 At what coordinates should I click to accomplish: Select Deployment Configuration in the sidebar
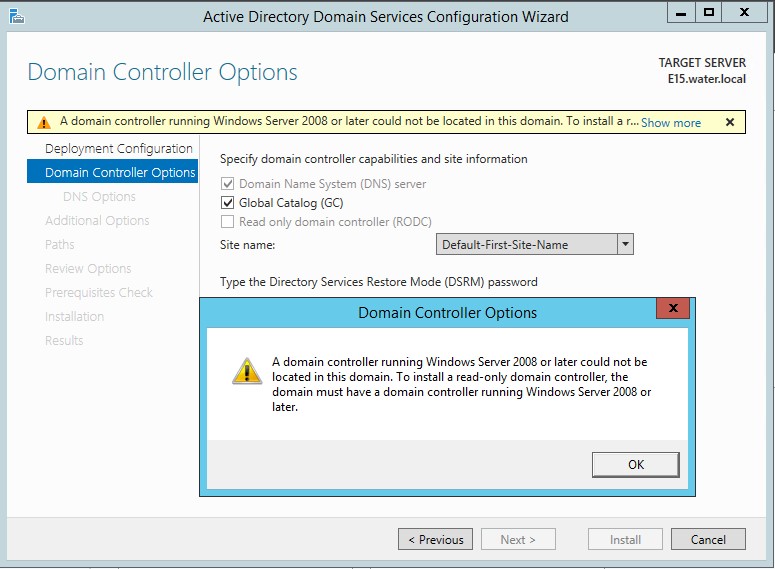(119, 148)
